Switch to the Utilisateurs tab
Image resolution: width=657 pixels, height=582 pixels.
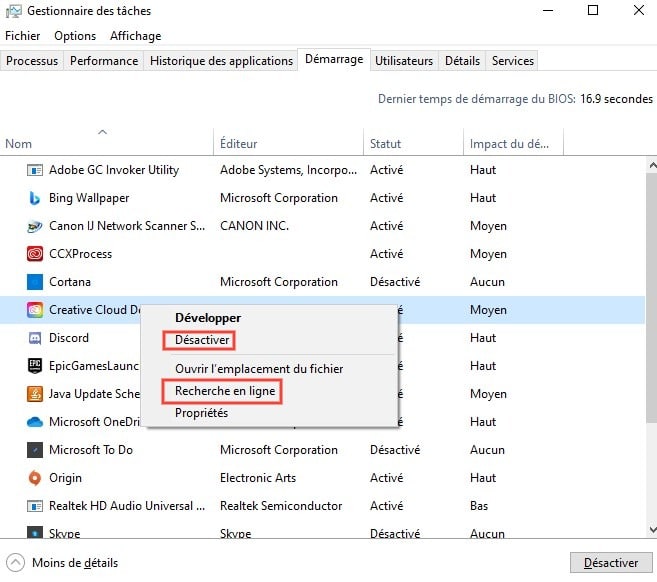pos(404,61)
